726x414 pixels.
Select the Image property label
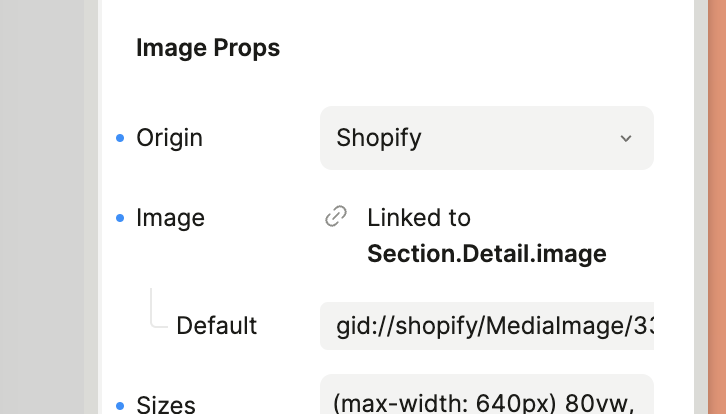click(170, 218)
